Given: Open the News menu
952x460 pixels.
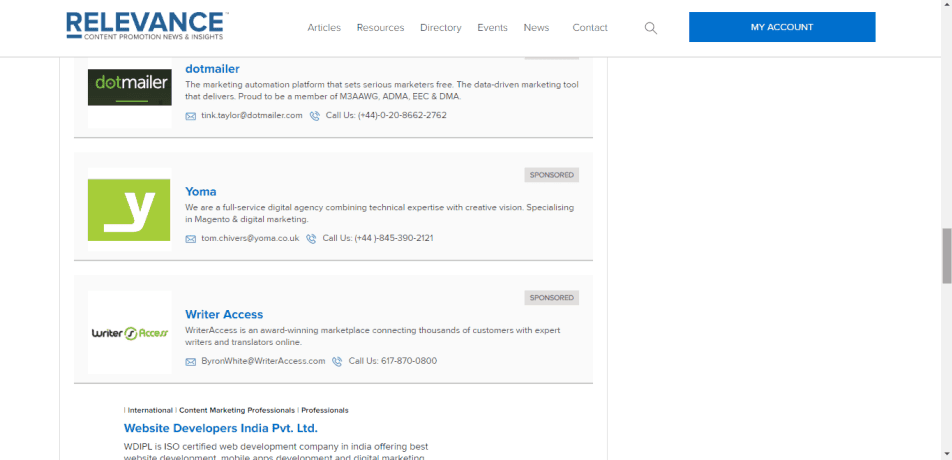Looking at the screenshot, I should tap(536, 28).
